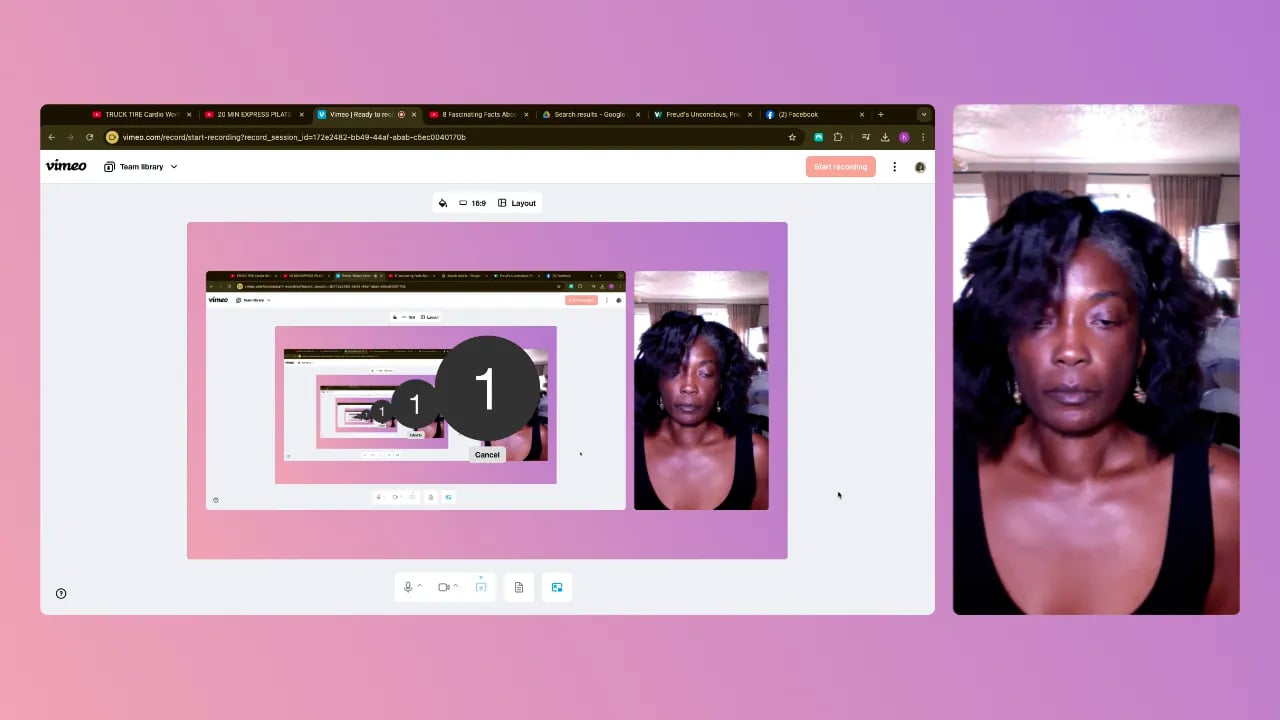
Task: Cancel the recording countdown
Action: (x=487, y=454)
